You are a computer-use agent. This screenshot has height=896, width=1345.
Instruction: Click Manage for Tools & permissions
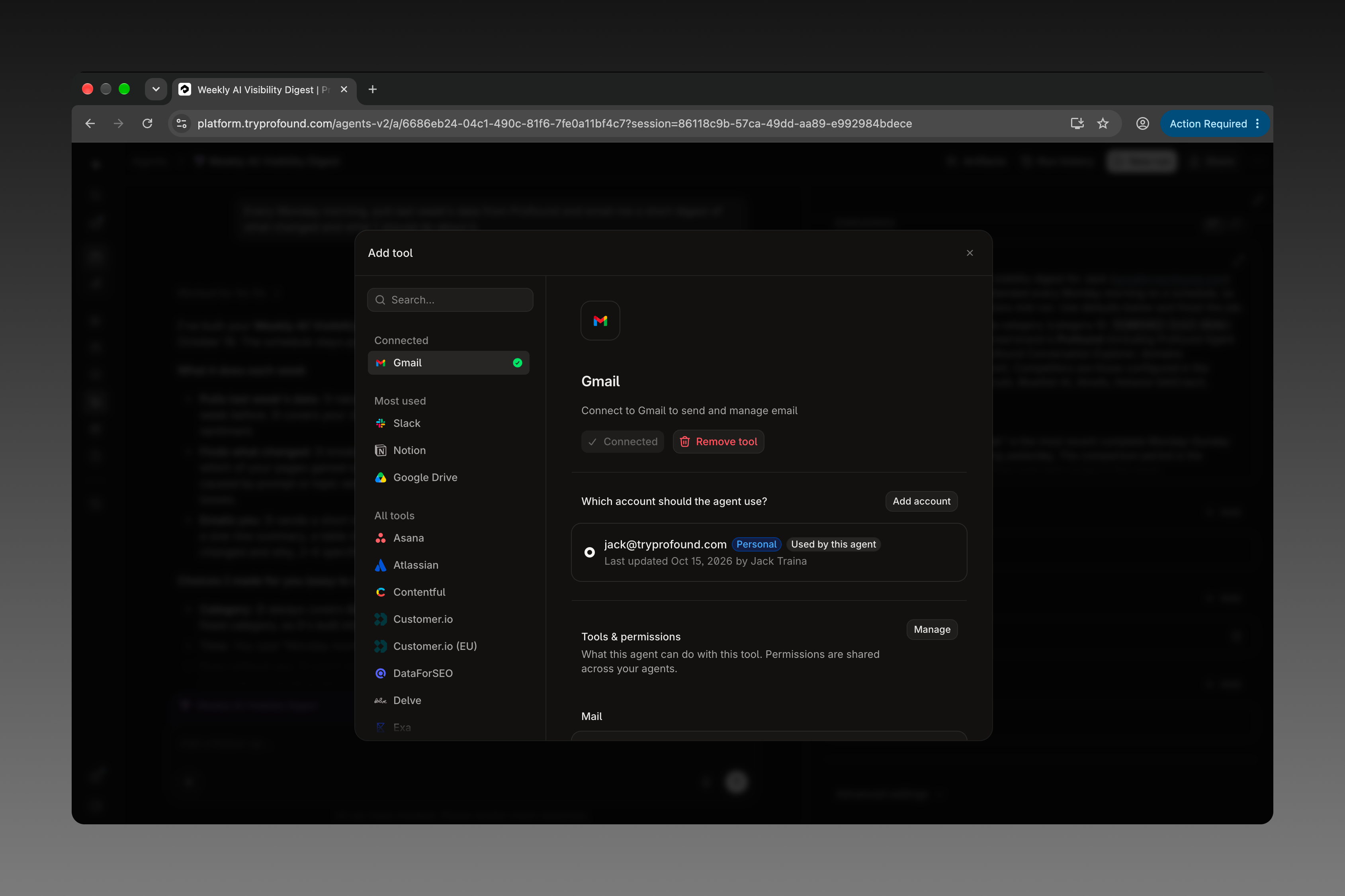click(x=932, y=629)
